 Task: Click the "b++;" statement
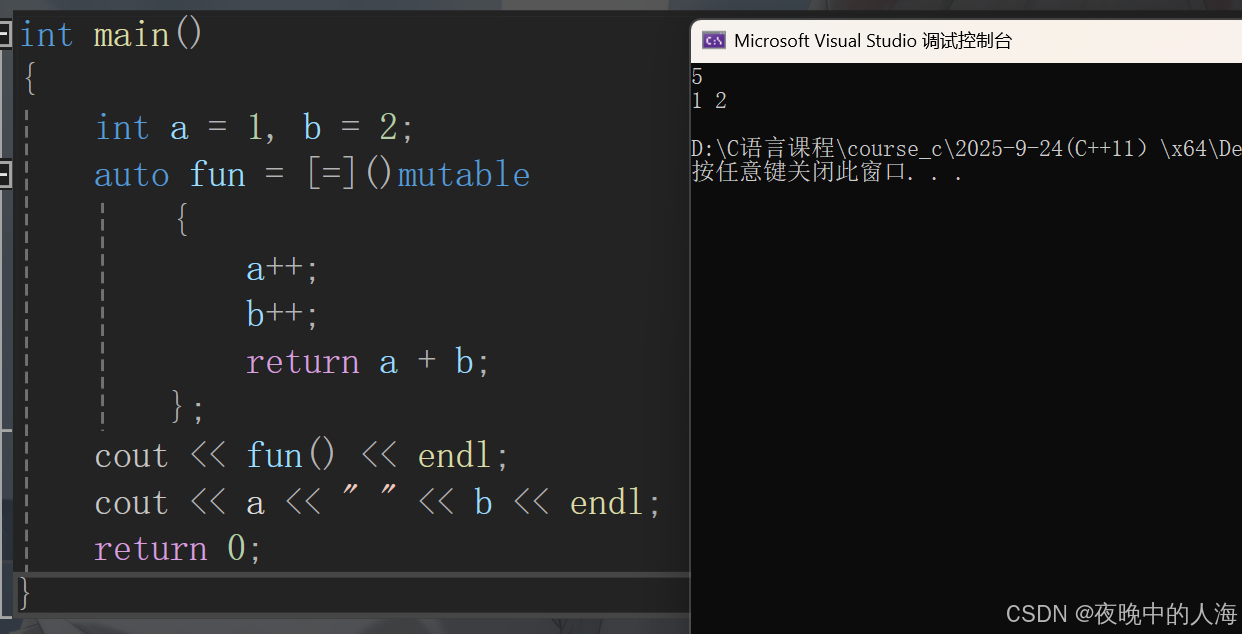pyautogui.click(x=282, y=315)
